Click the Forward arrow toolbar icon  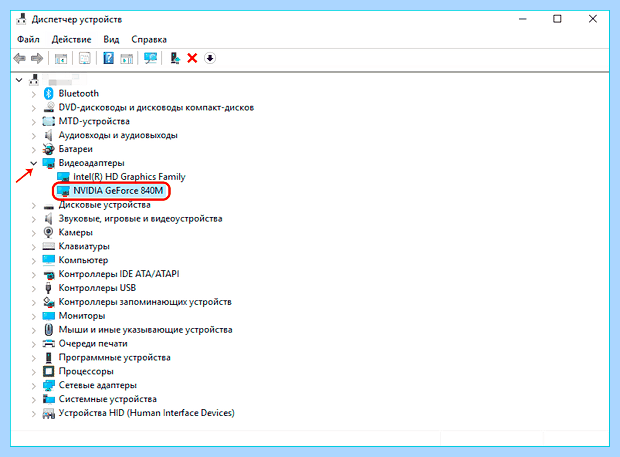pyautogui.click(x=37, y=59)
